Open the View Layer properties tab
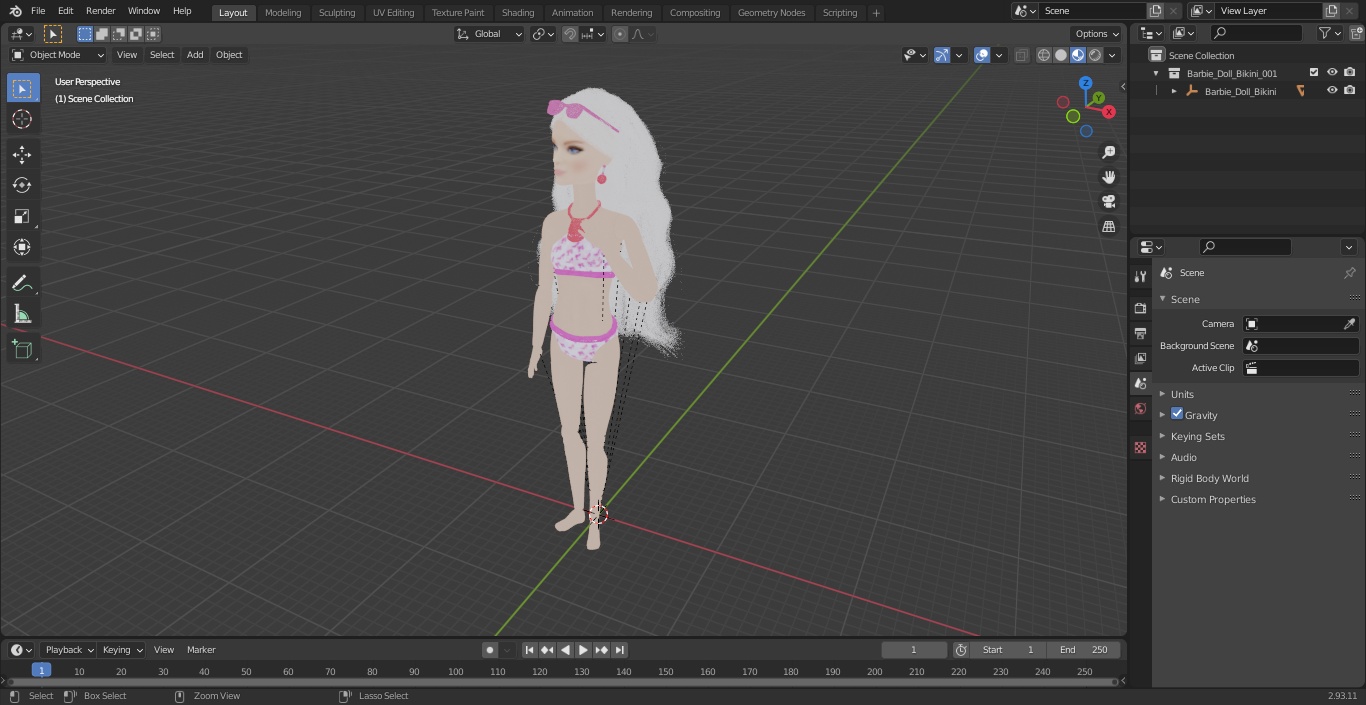This screenshot has width=1366, height=705. click(x=1140, y=358)
